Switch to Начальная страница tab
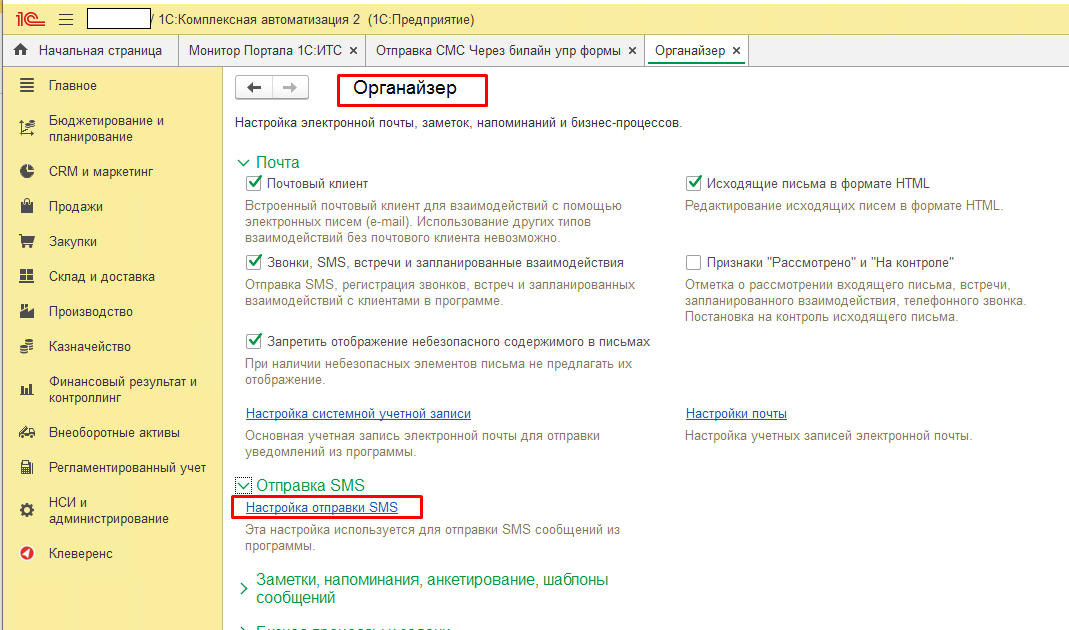 click(x=91, y=50)
